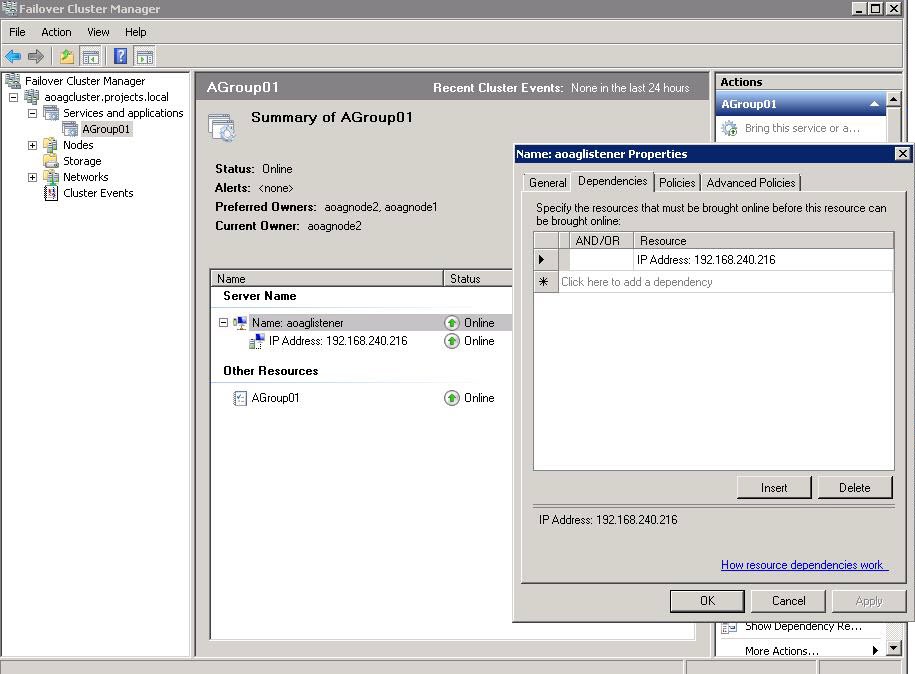Open How resource dependencies work link
The image size is (915, 674).
click(x=803, y=565)
